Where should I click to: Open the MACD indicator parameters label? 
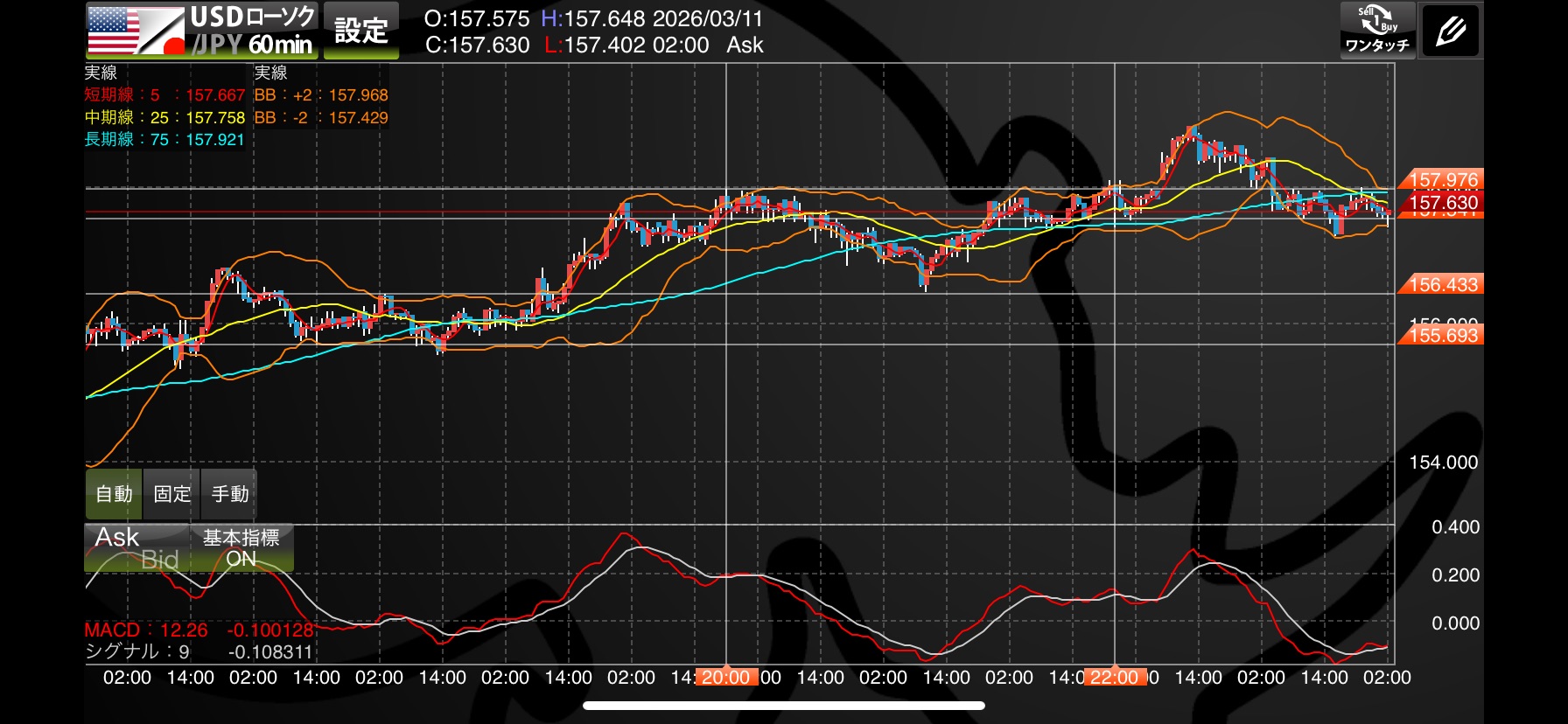[x=146, y=630]
